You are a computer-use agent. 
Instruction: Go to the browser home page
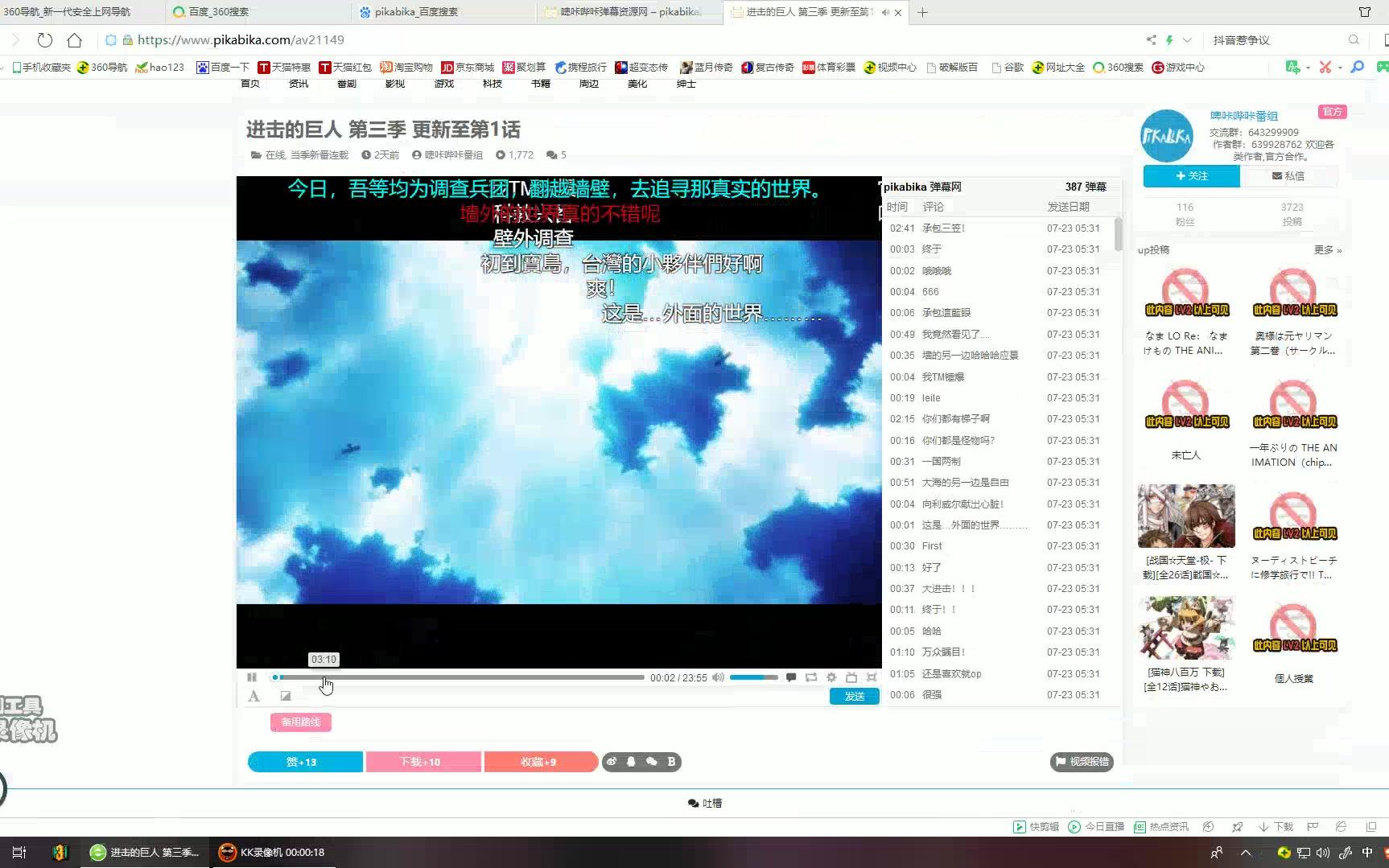(x=75, y=40)
